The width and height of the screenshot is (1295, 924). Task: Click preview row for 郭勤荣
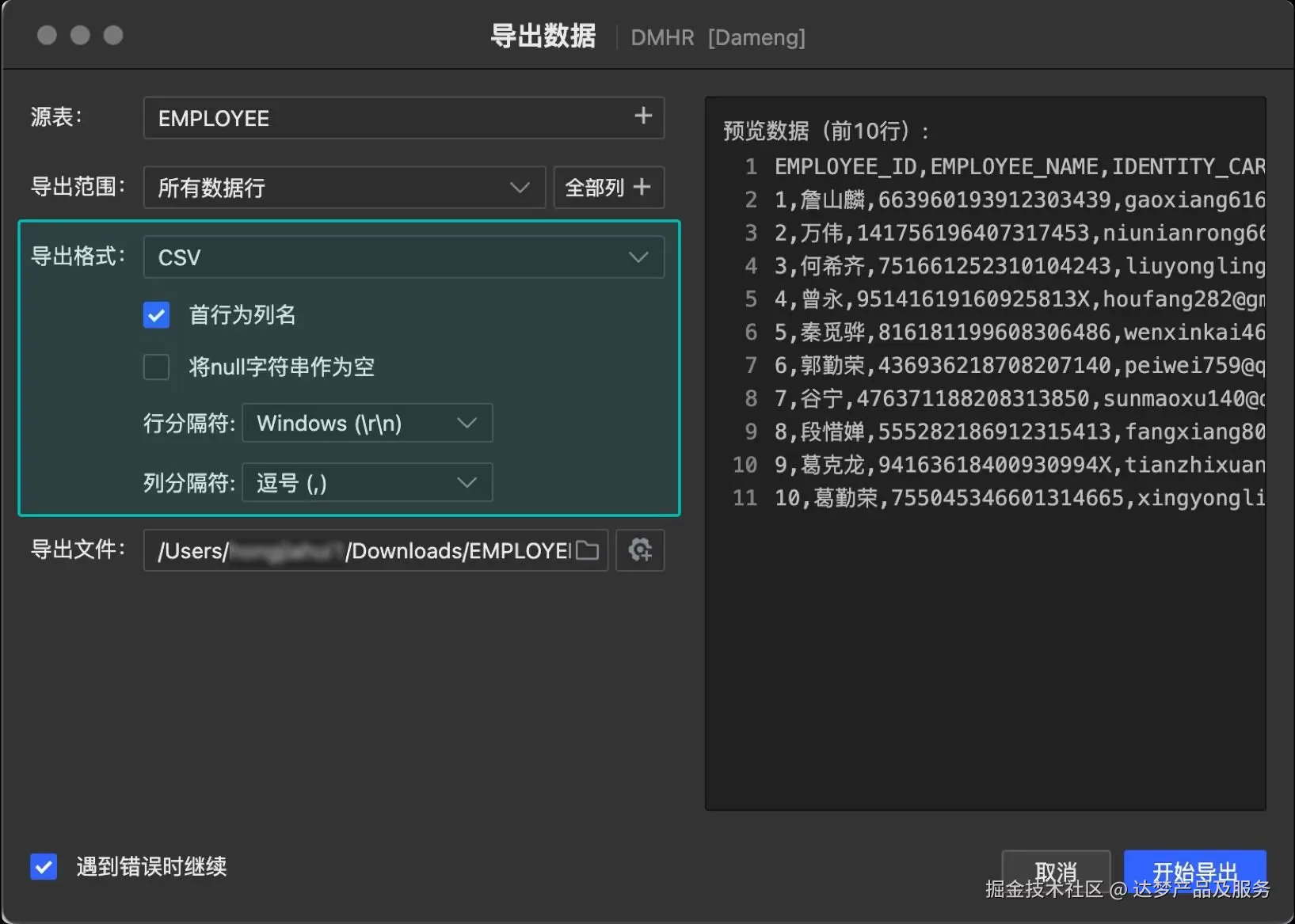[1019, 365]
